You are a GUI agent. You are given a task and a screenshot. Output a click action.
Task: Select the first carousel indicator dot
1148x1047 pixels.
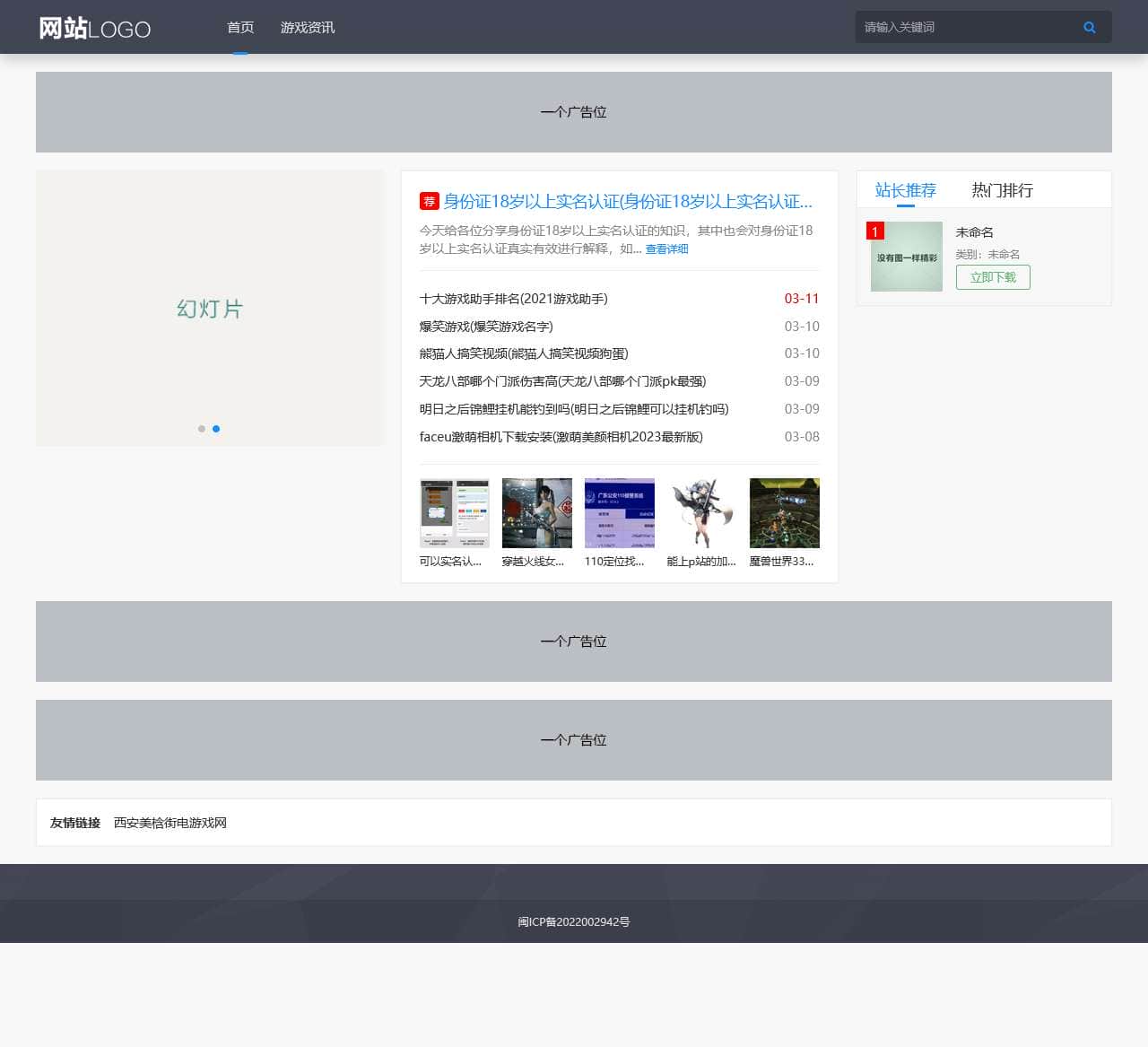[201, 429]
